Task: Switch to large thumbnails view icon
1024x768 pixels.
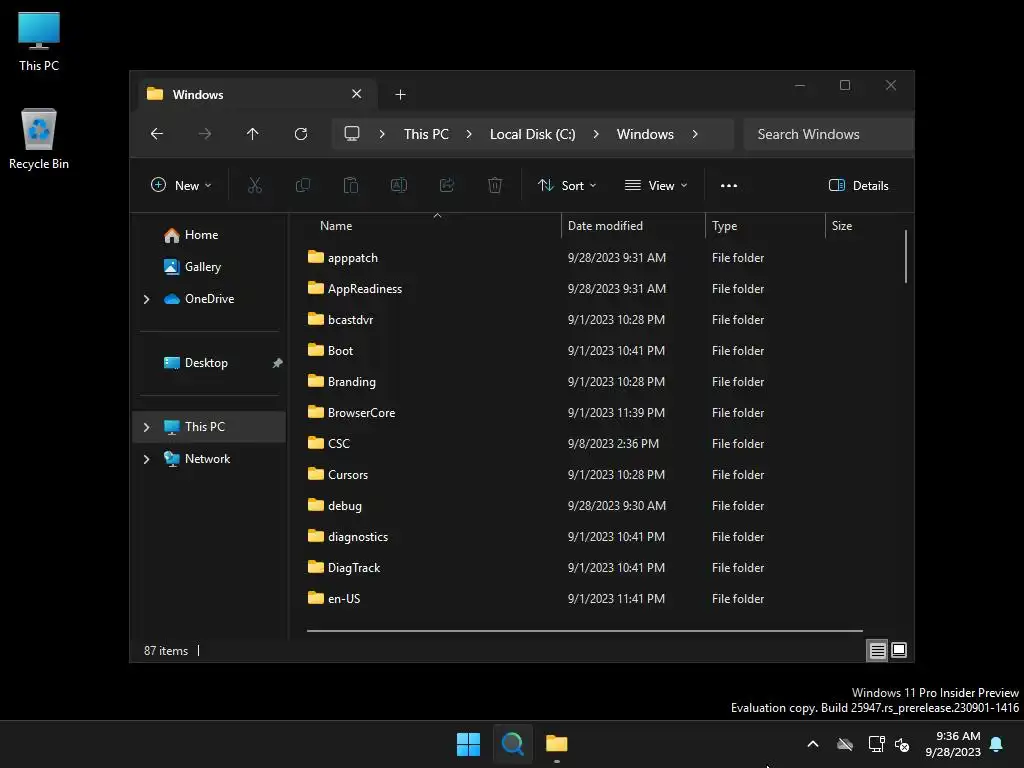Action: (x=899, y=650)
